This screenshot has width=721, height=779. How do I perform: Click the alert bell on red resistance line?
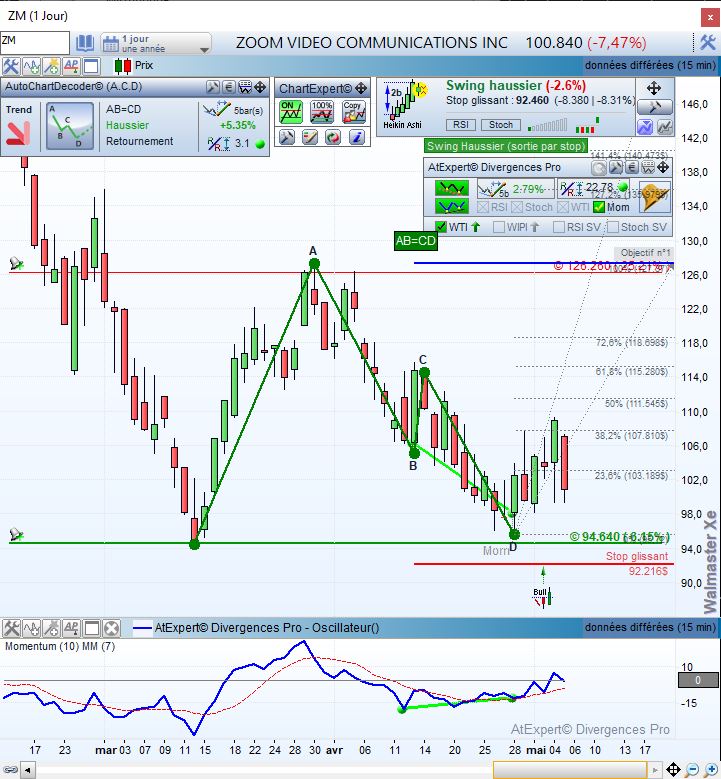pos(16,263)
